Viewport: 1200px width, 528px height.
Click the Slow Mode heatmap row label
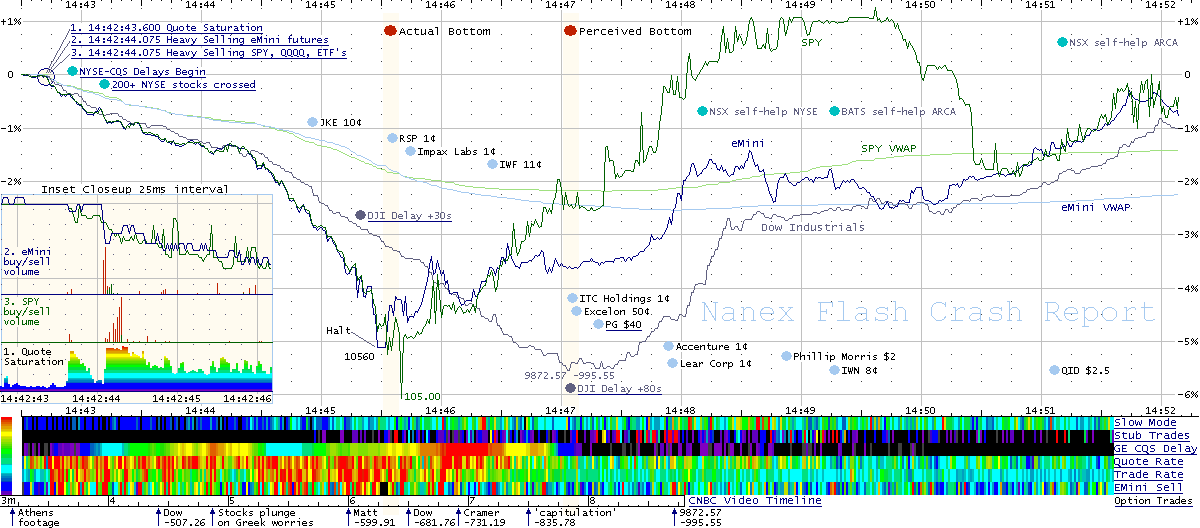(x=1152, y=423)
